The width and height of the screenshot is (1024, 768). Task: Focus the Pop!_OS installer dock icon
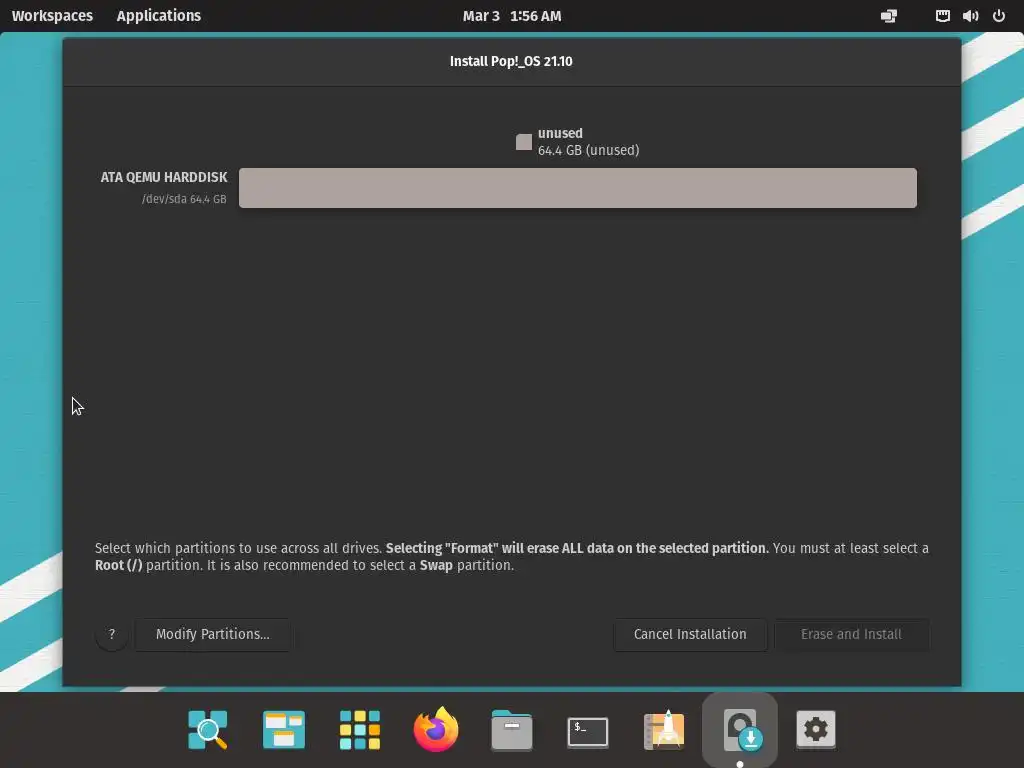(740, 729)
